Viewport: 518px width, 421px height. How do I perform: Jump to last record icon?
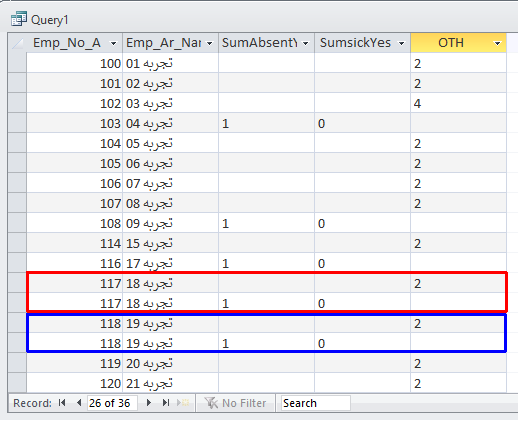tap(166, 403)
